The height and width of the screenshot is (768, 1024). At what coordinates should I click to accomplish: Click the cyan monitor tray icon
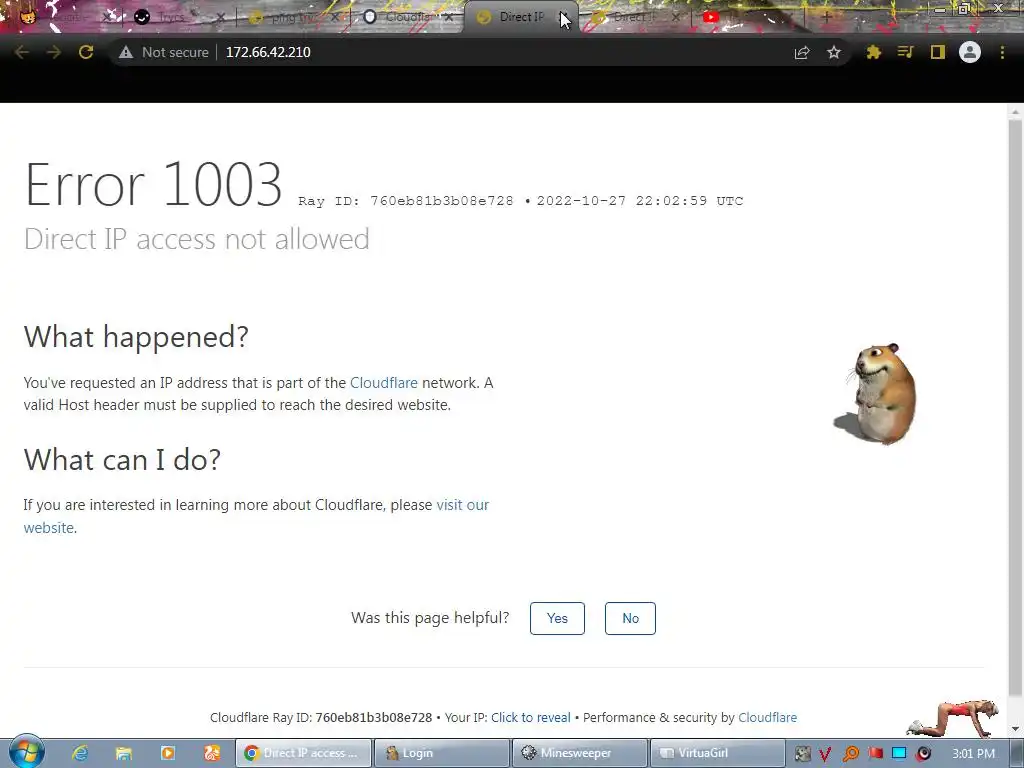pos(899,754)
